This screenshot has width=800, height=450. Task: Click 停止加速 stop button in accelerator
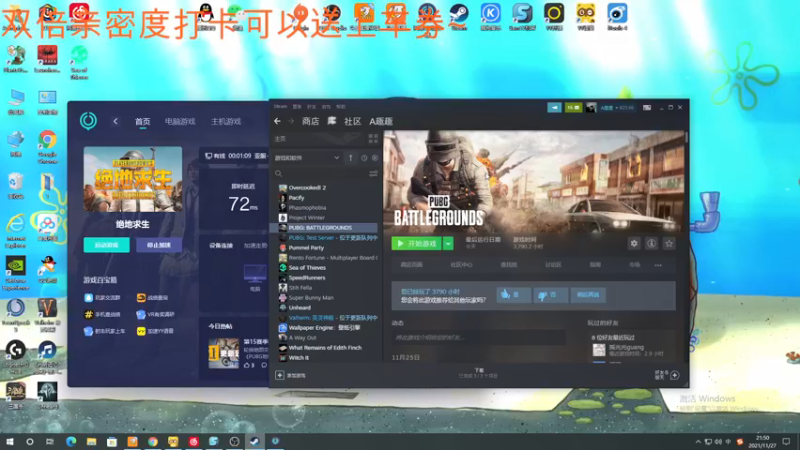pyautogui.click(x=159, y=245)
